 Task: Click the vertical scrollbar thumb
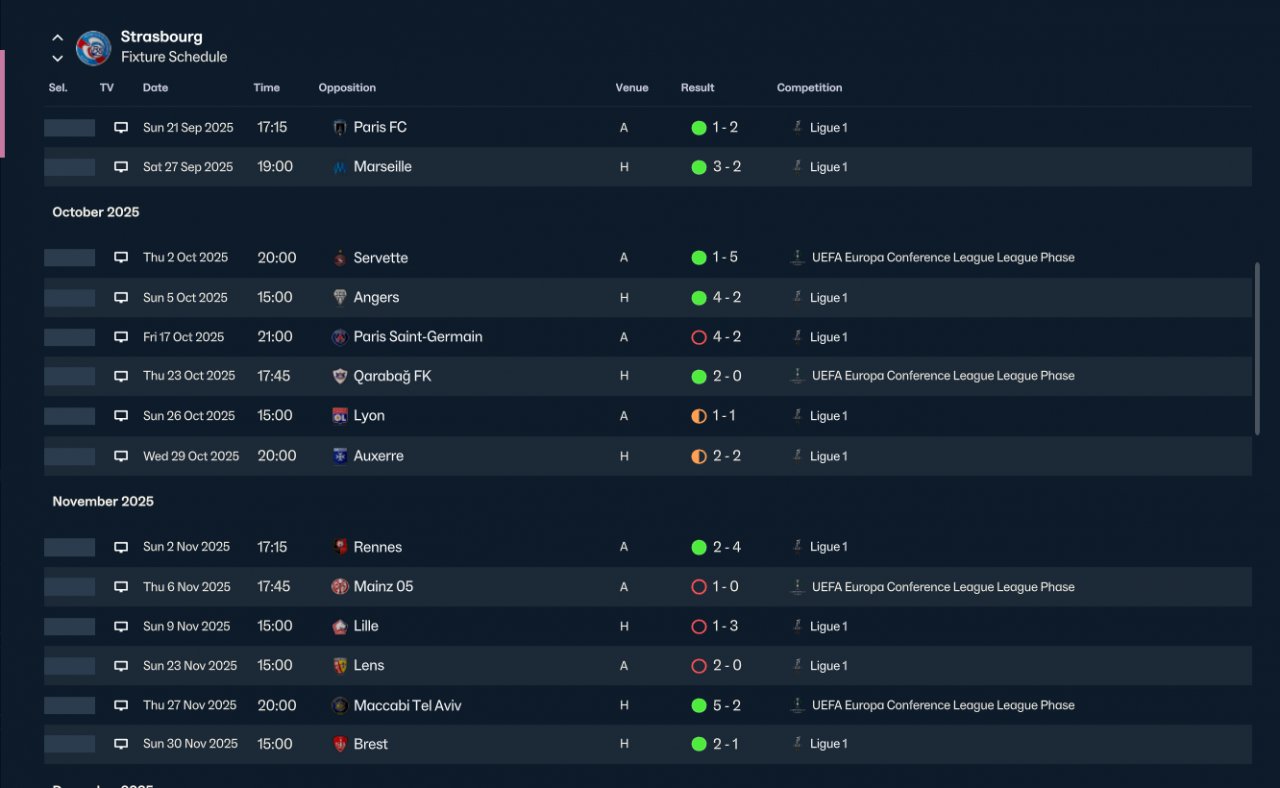tap(1258, 349)
